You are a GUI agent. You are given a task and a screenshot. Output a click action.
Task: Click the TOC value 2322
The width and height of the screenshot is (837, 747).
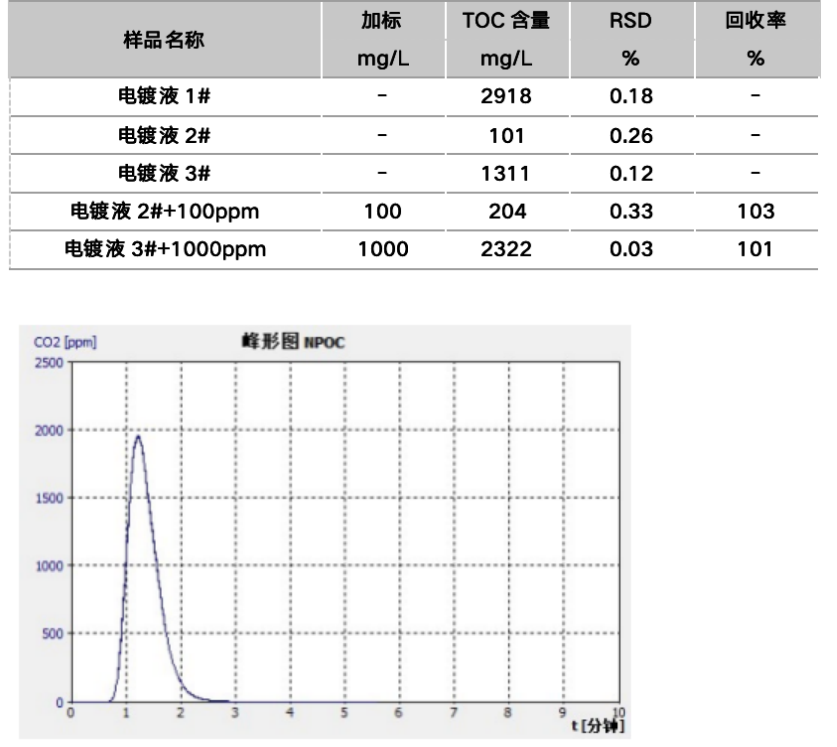pyautogui.click(x=505, y=249)
